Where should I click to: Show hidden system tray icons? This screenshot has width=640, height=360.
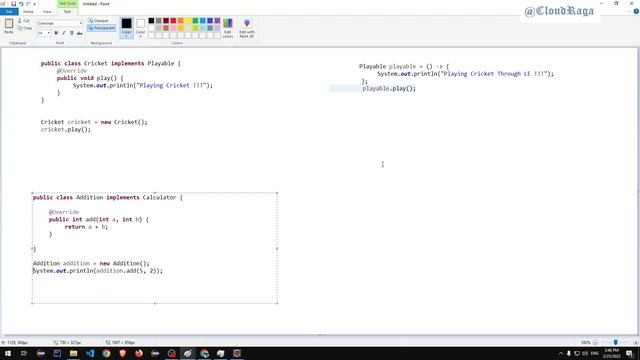tap(560, 353)
